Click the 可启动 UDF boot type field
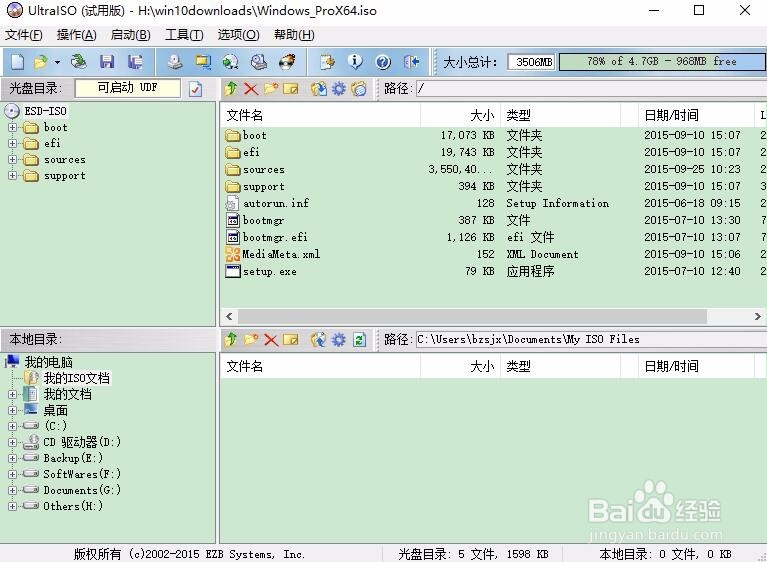The width and height of the screenshot is (767, 562). pyautogui.click(x=128, y=88)
